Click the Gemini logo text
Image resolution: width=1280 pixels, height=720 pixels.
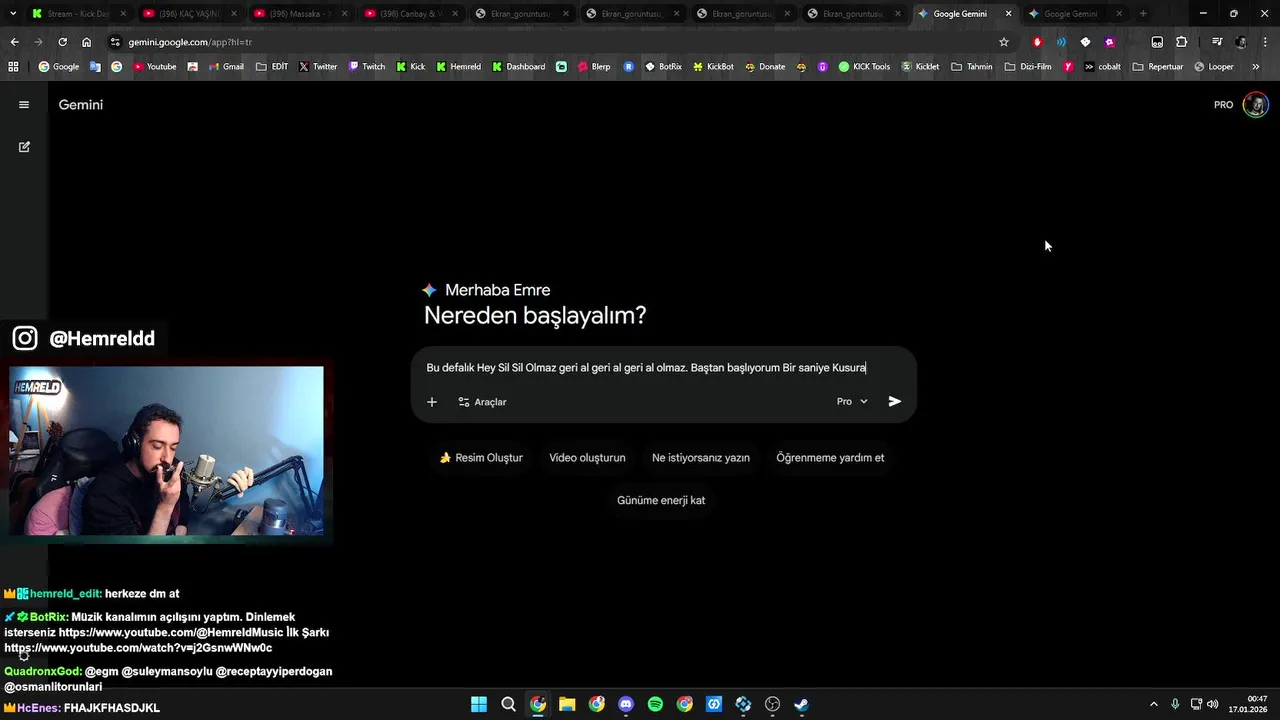81,104
